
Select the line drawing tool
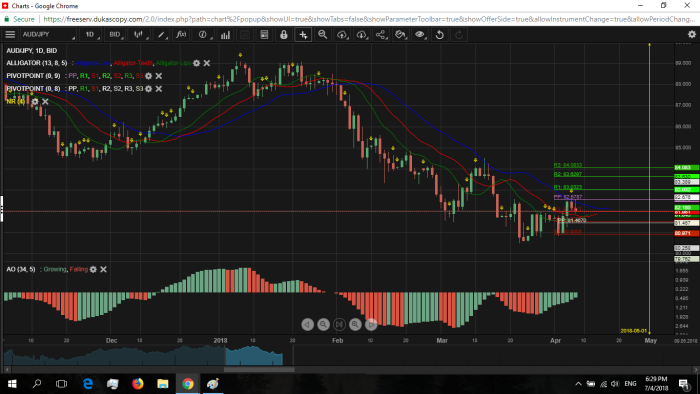point(161,34)
